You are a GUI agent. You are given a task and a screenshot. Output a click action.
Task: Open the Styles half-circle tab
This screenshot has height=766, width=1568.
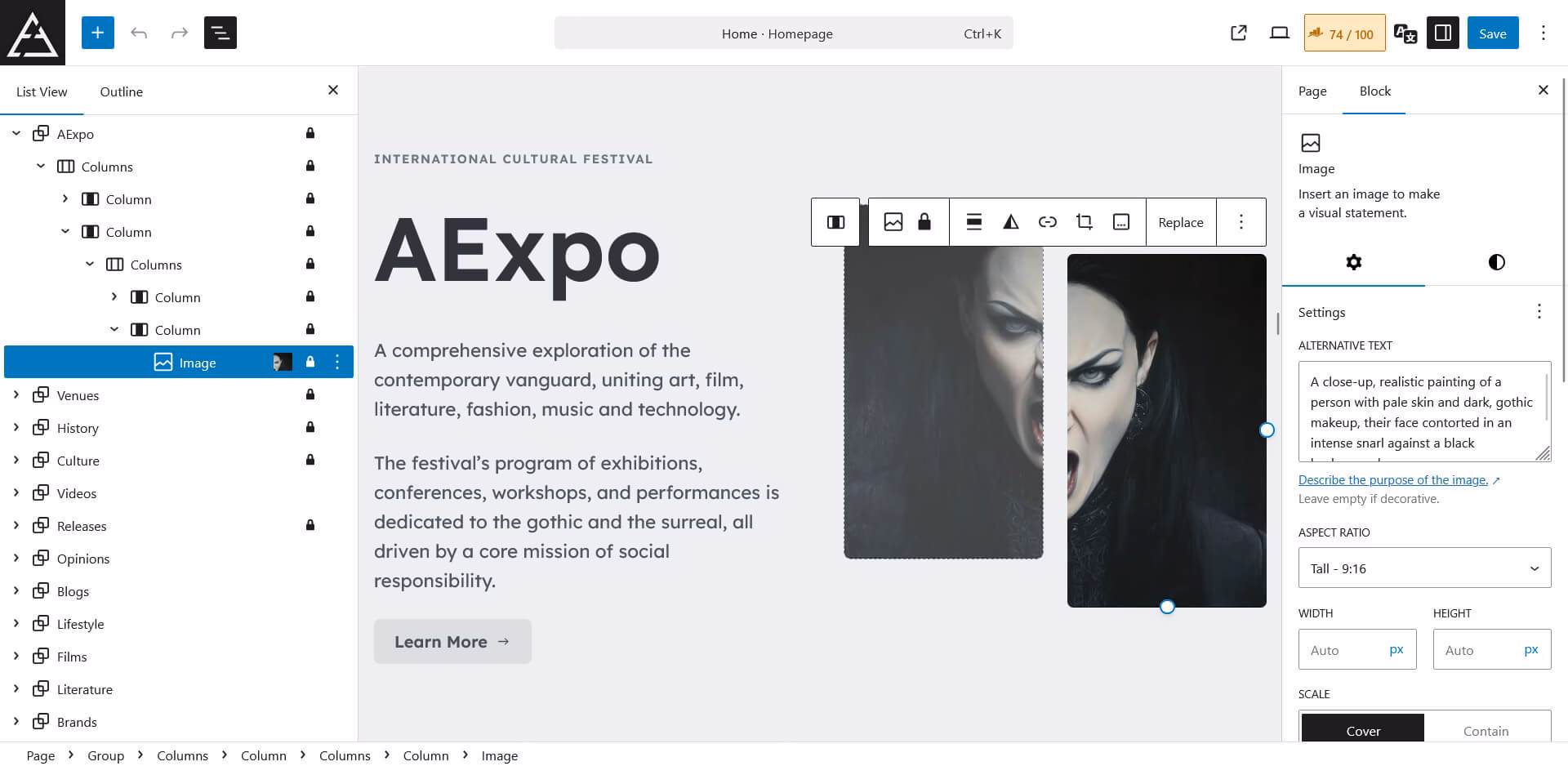click(1496, 262)
